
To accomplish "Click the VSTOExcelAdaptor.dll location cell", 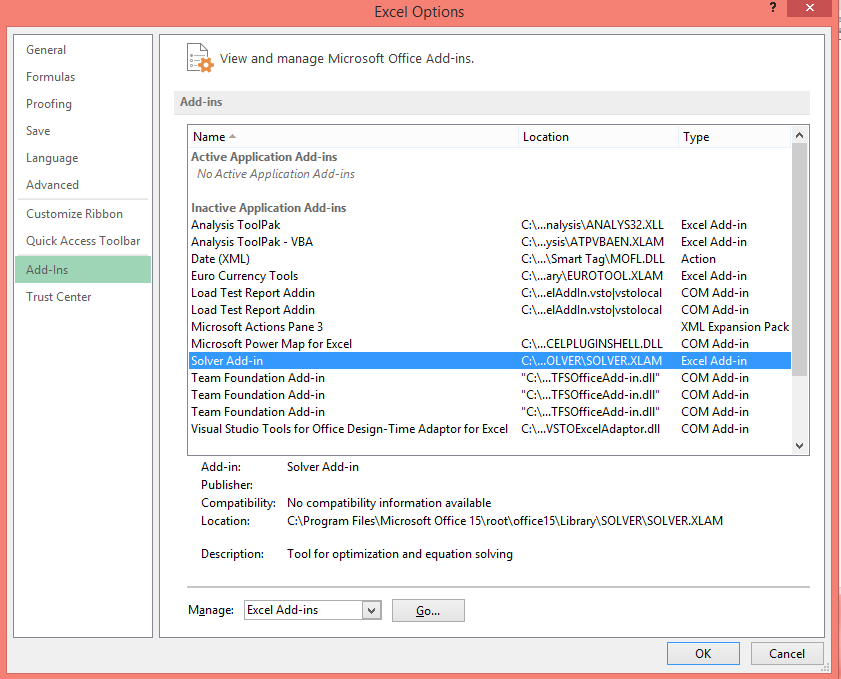I will click(591, 429).
